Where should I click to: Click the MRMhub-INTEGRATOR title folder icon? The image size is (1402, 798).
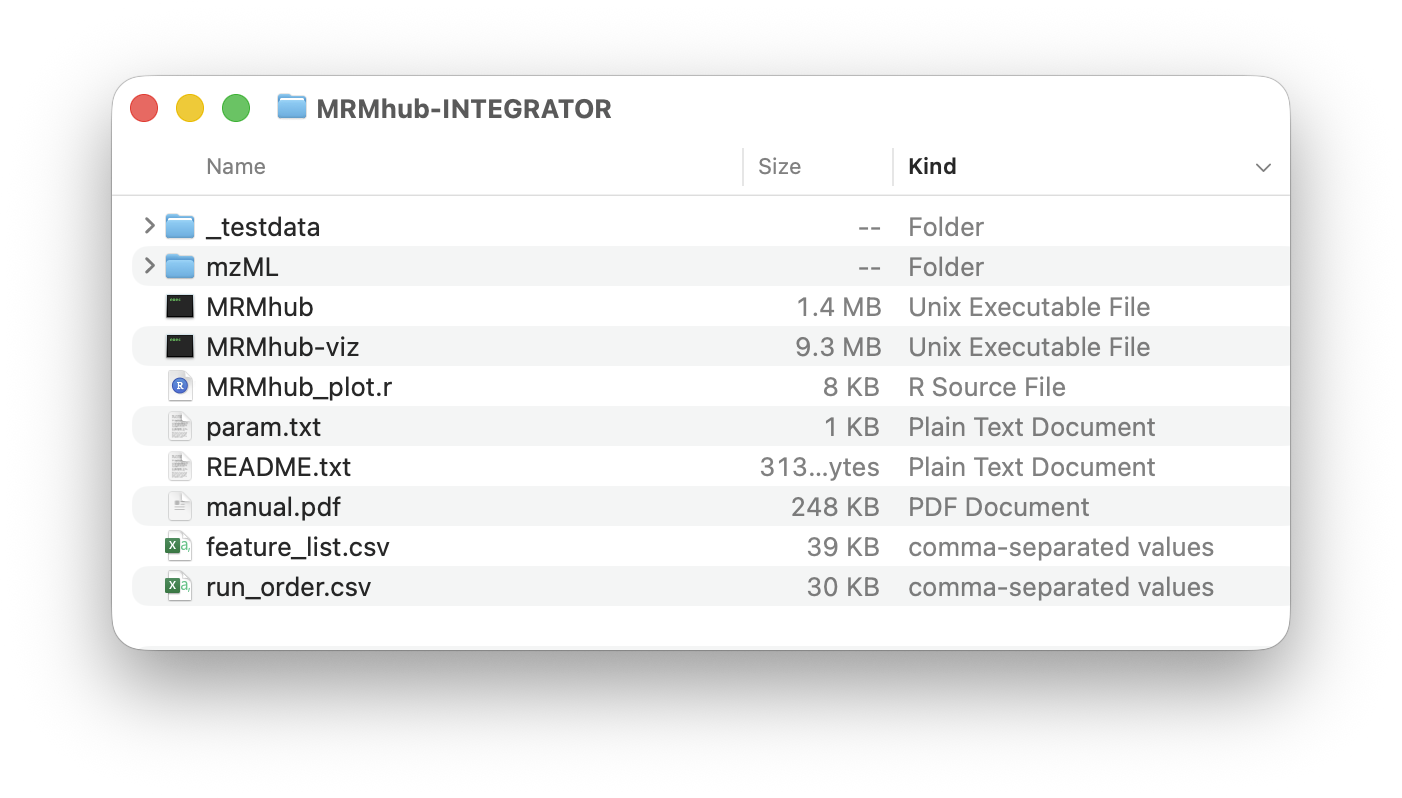pos(292,107)
